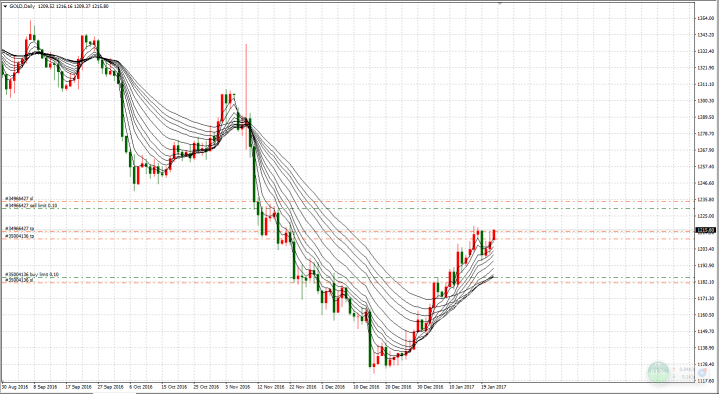Click the 1354.00 price axis label
The height and width of the screenshot is (394, 719).
[706, 18]
